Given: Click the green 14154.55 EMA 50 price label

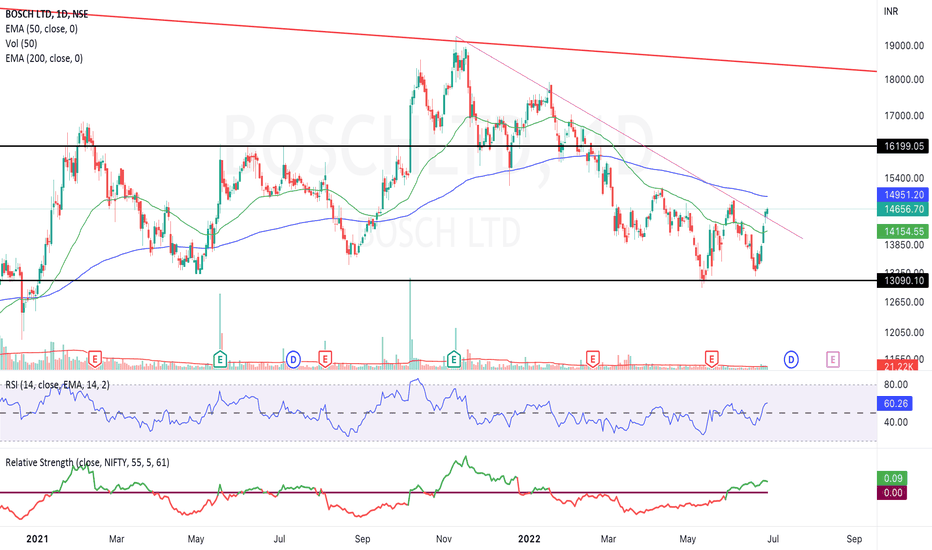Looking at the screenshot, I should [903, 231].
